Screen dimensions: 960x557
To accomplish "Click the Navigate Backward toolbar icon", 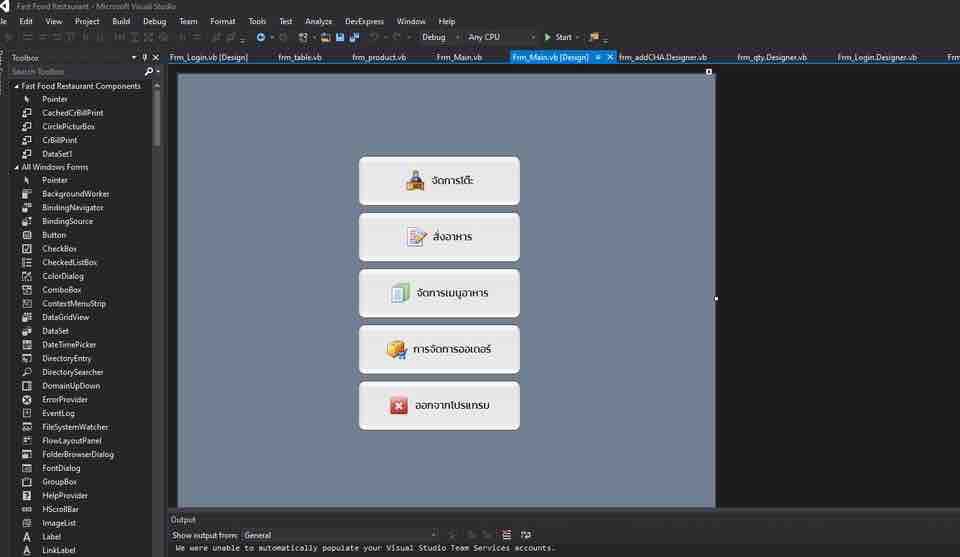I will 261,37.
